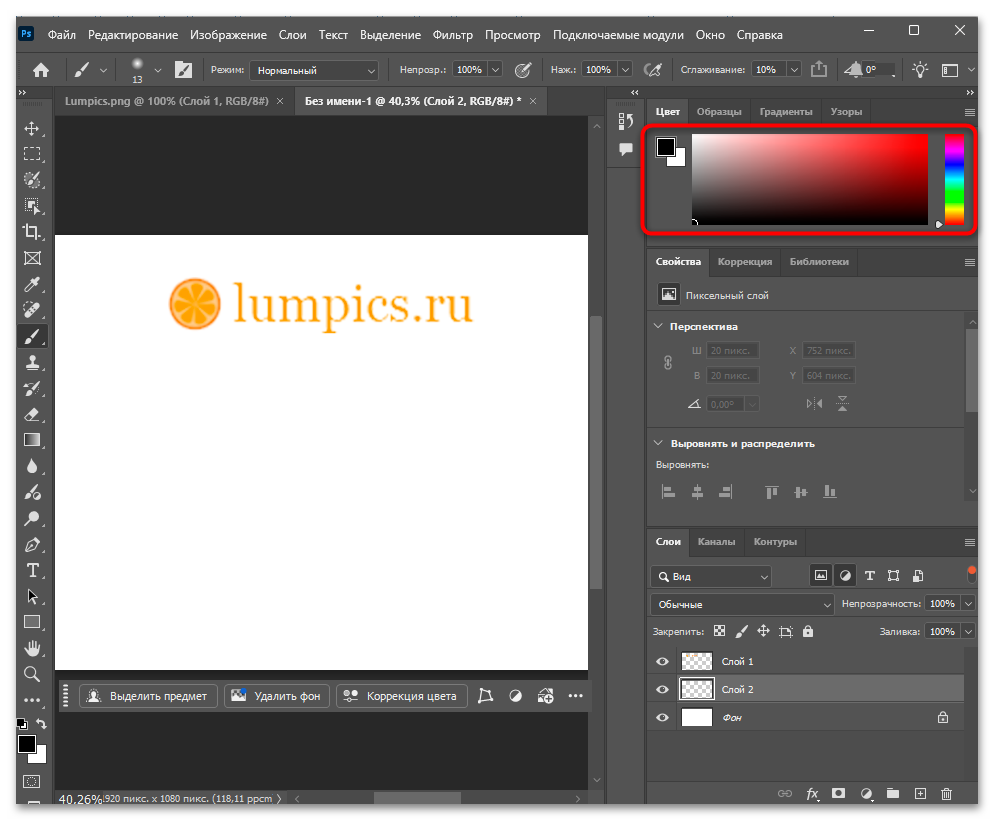This screenshot has width=994, height=820.
Task: Select the Horizontal Type tool
Action: (32, 570)
